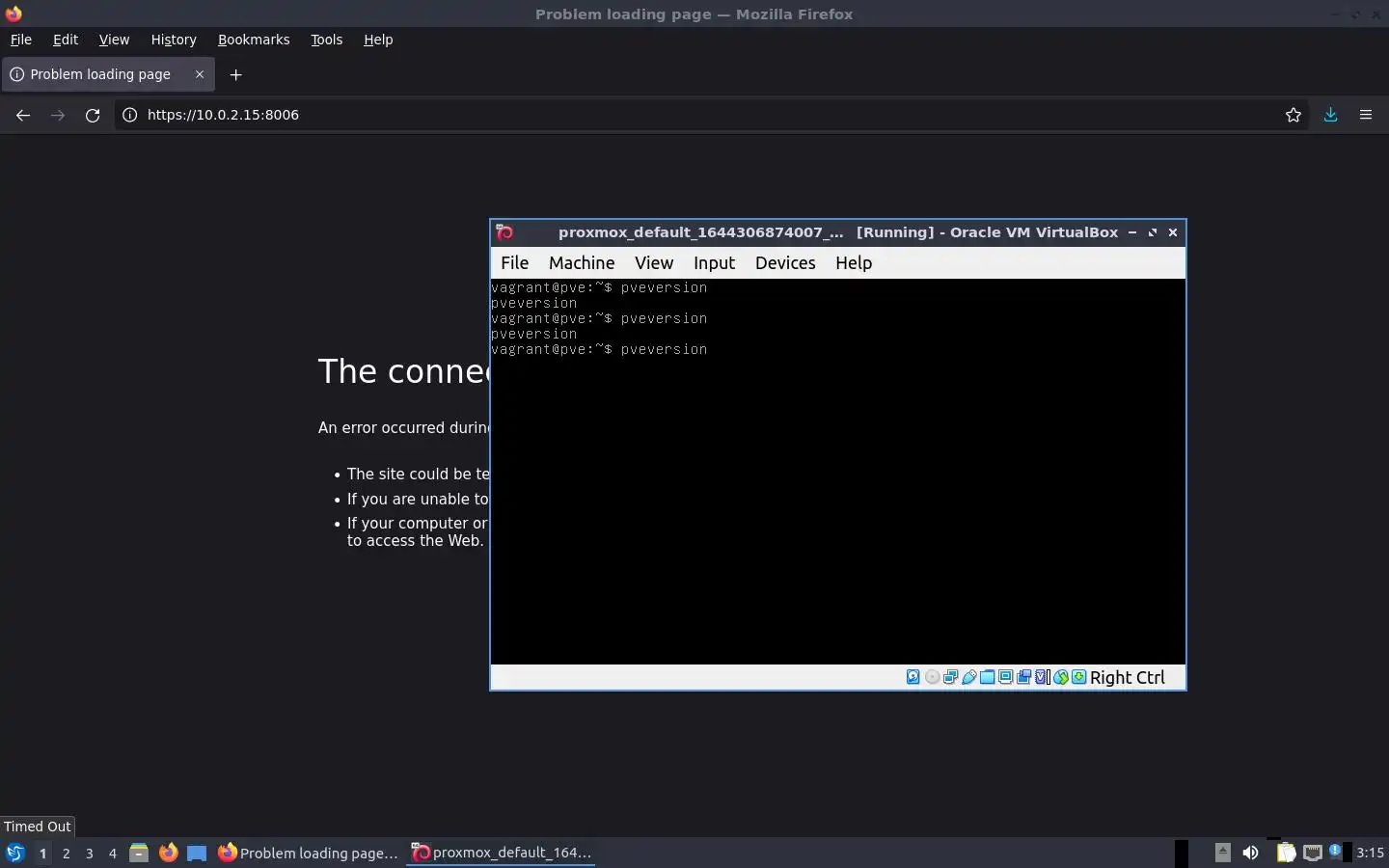Switch to workspace 1
This screenshot has height=868, width=1389.
coord(42,853)
